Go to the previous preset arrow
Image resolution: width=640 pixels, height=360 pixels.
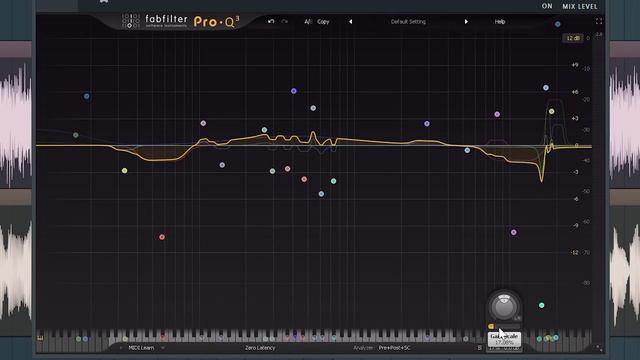point(350,22)
